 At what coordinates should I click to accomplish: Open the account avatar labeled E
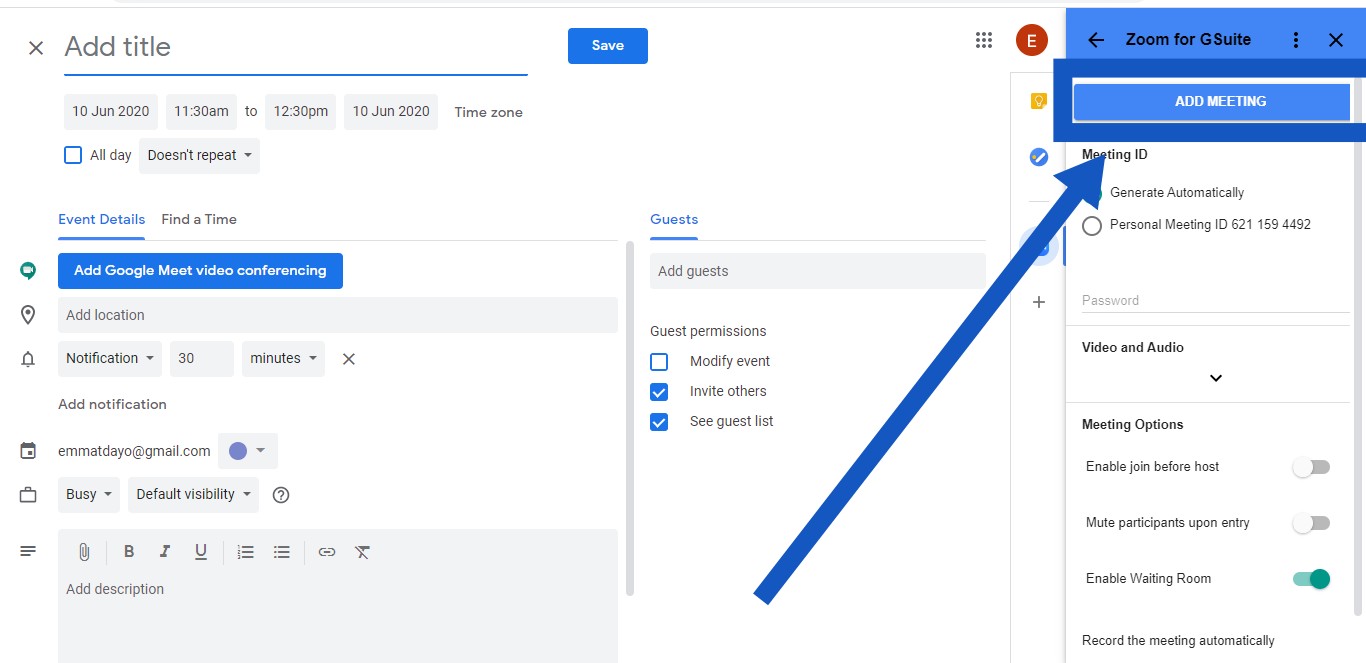coord(1031,40)
